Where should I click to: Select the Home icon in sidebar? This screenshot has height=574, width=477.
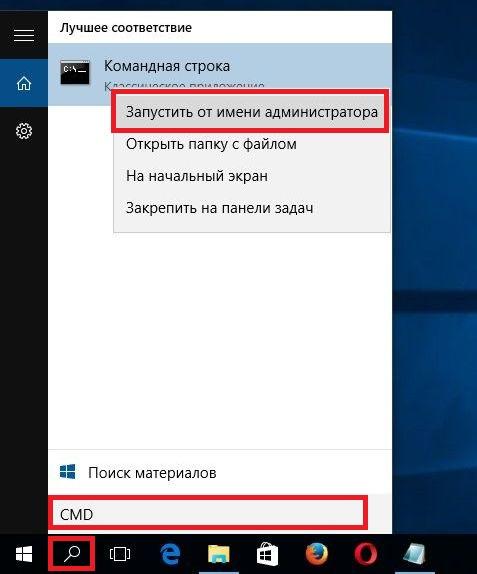[24, 83]
